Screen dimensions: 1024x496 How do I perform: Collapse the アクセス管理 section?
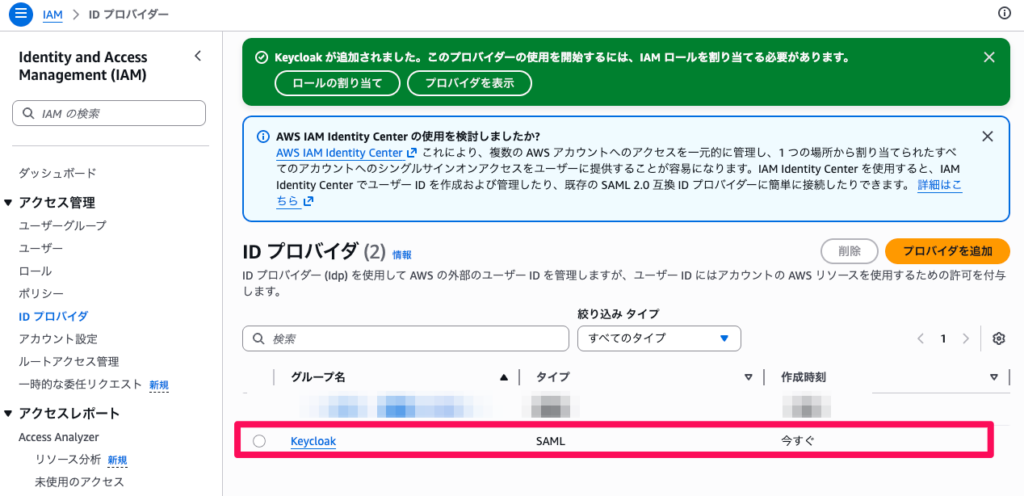click(x=9, y=203)
